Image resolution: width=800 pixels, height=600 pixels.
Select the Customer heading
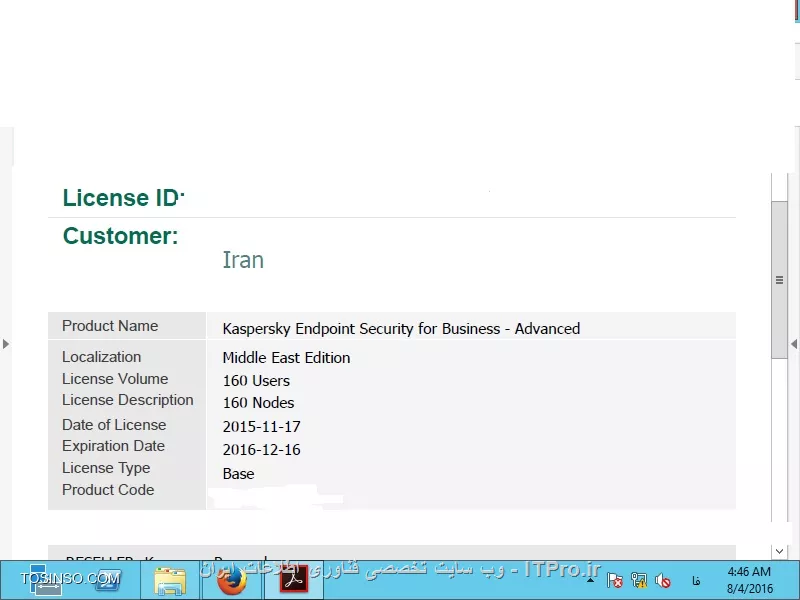click(x=120, y=236)
